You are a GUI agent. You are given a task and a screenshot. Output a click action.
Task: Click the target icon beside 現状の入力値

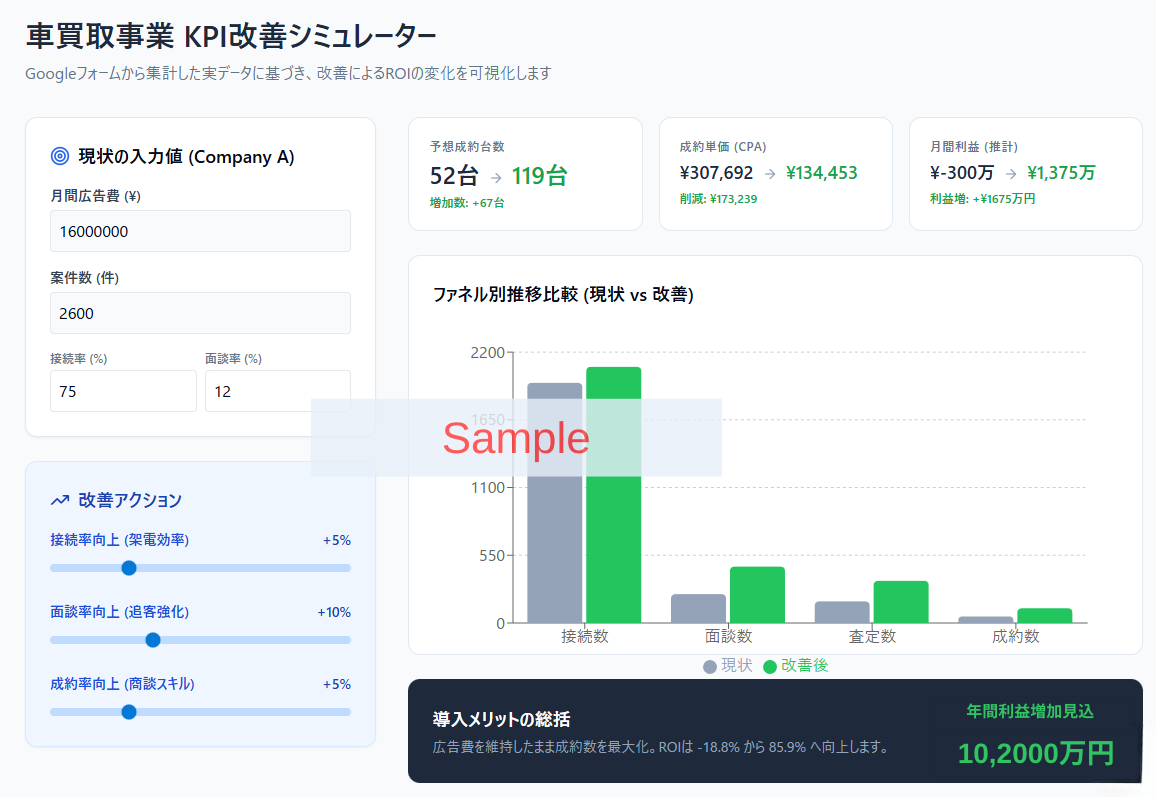pyautogui.click(x=59, y=156)
